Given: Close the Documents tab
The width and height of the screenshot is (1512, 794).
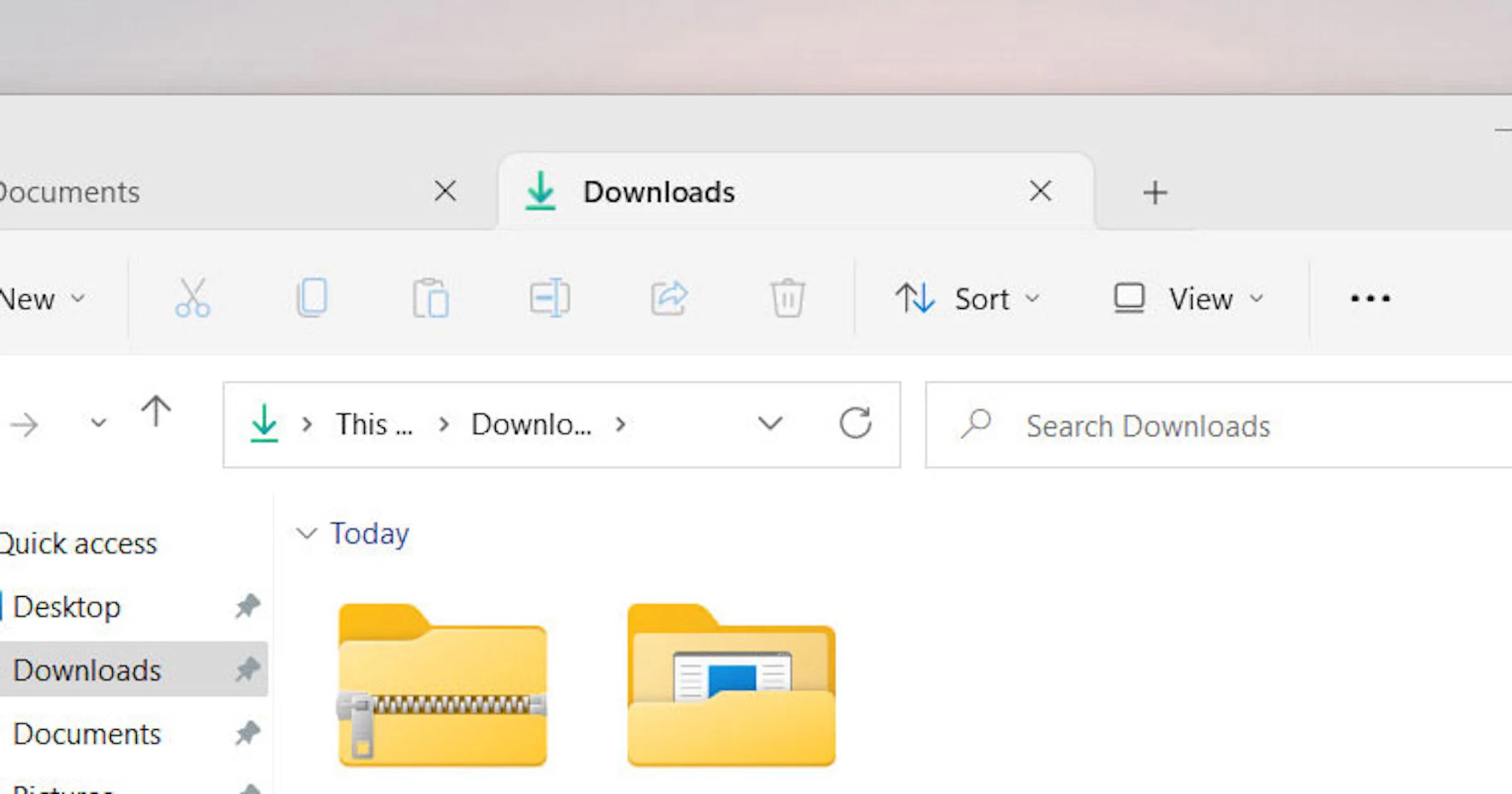Looking at the screenshot, I should coord(445,191).
